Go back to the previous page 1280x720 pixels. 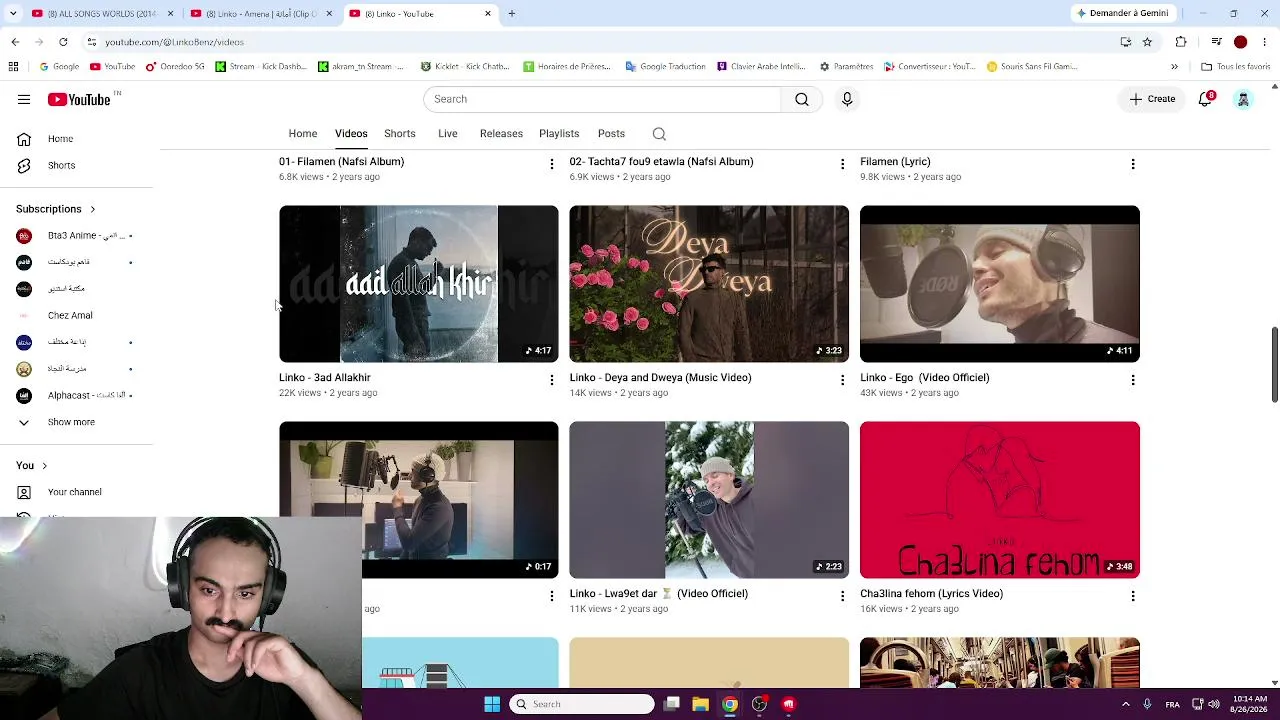15,42
